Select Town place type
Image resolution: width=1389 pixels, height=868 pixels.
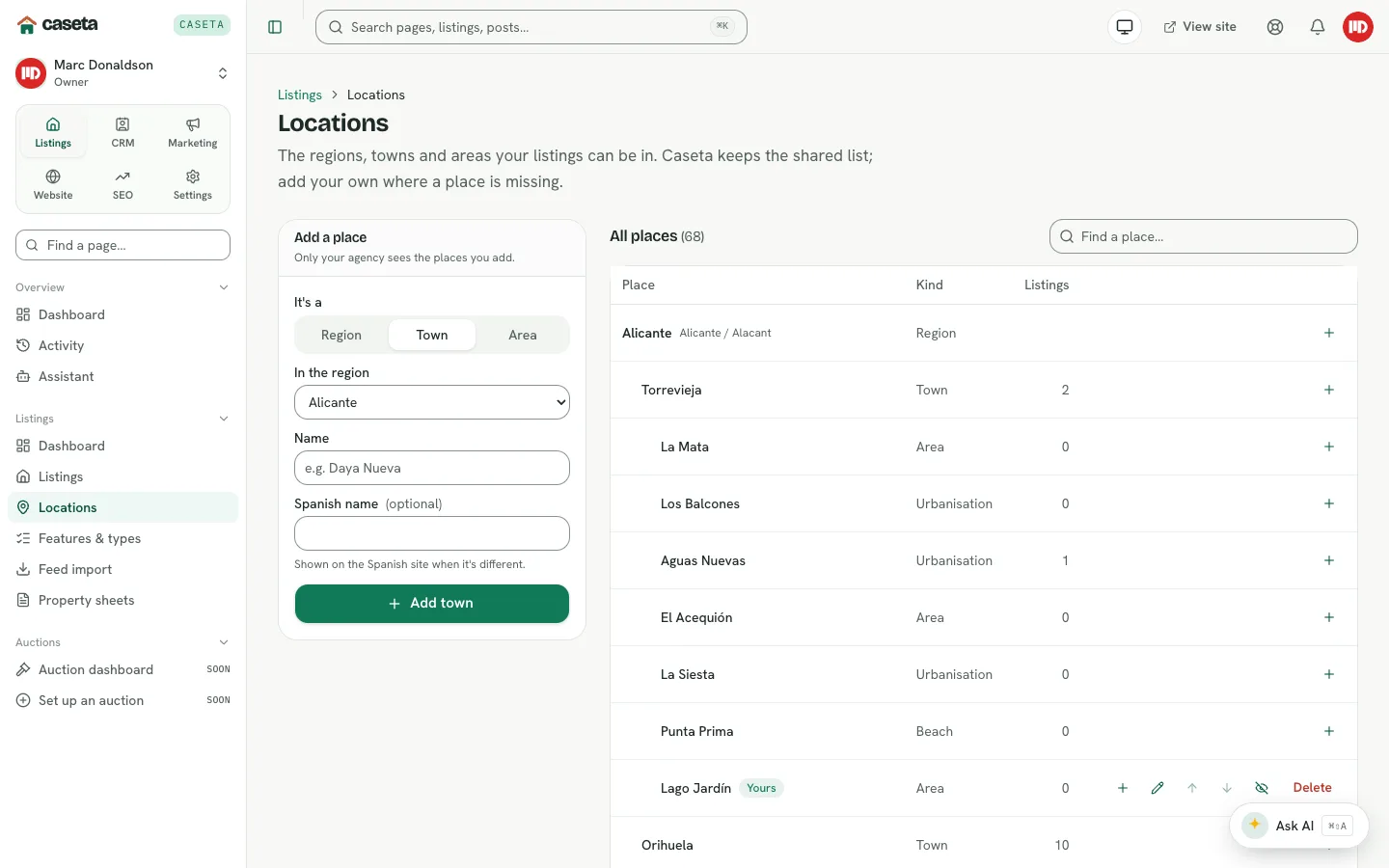(432, 335)
